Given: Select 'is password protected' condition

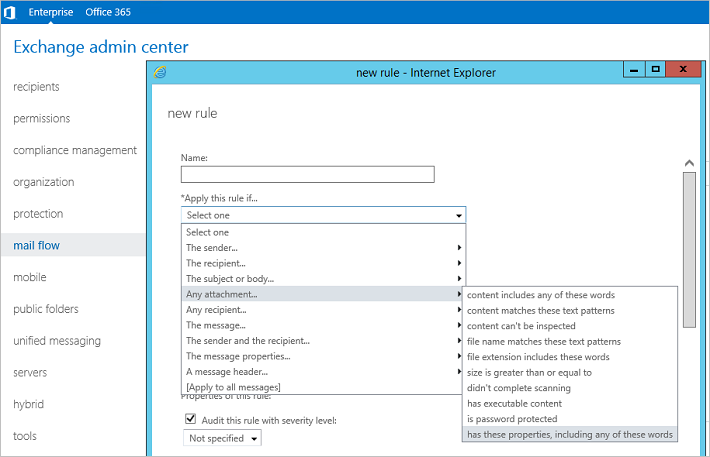Looking at the screenshot, I should (570, 419).
